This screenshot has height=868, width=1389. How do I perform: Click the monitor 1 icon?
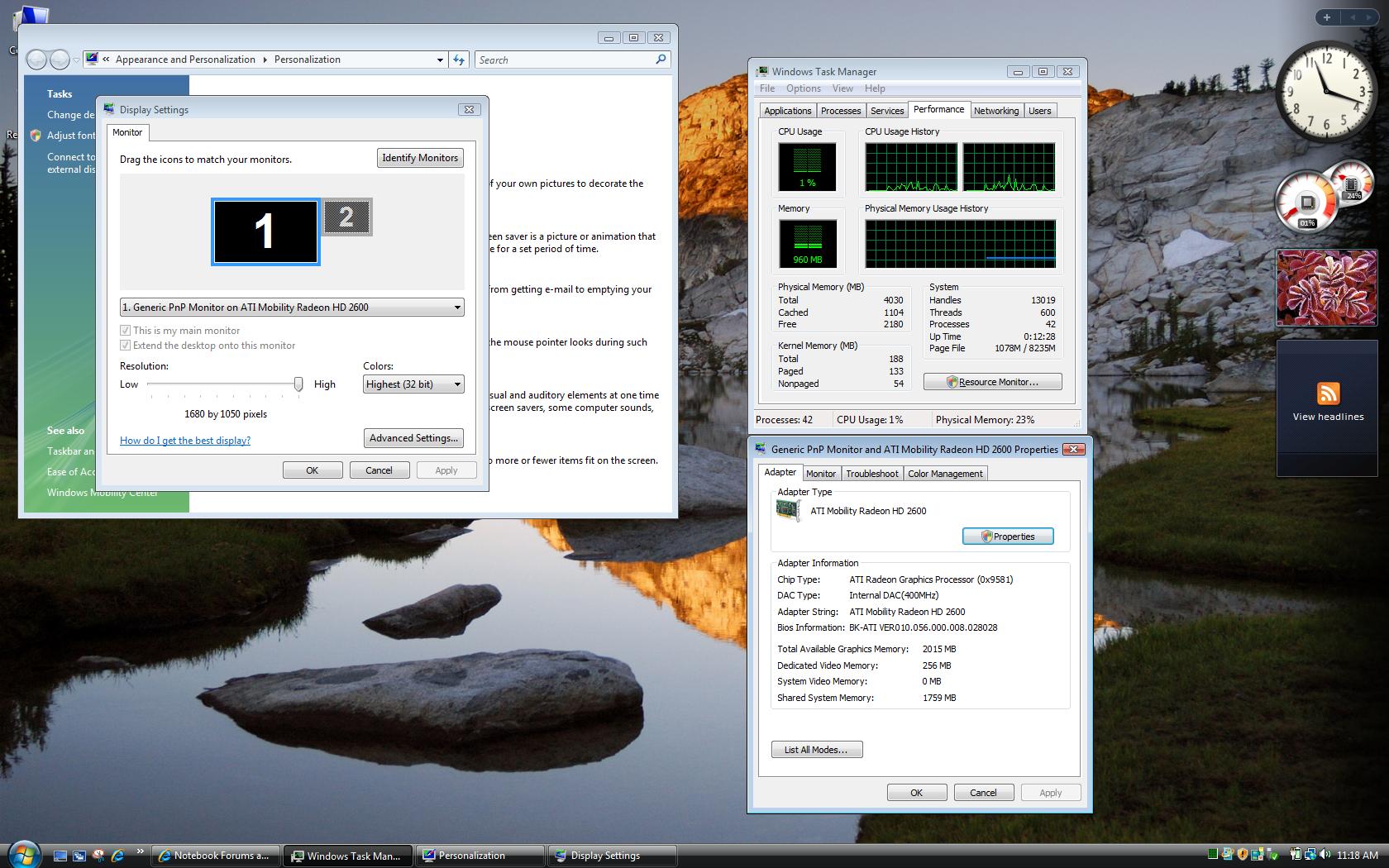(265, 231)
